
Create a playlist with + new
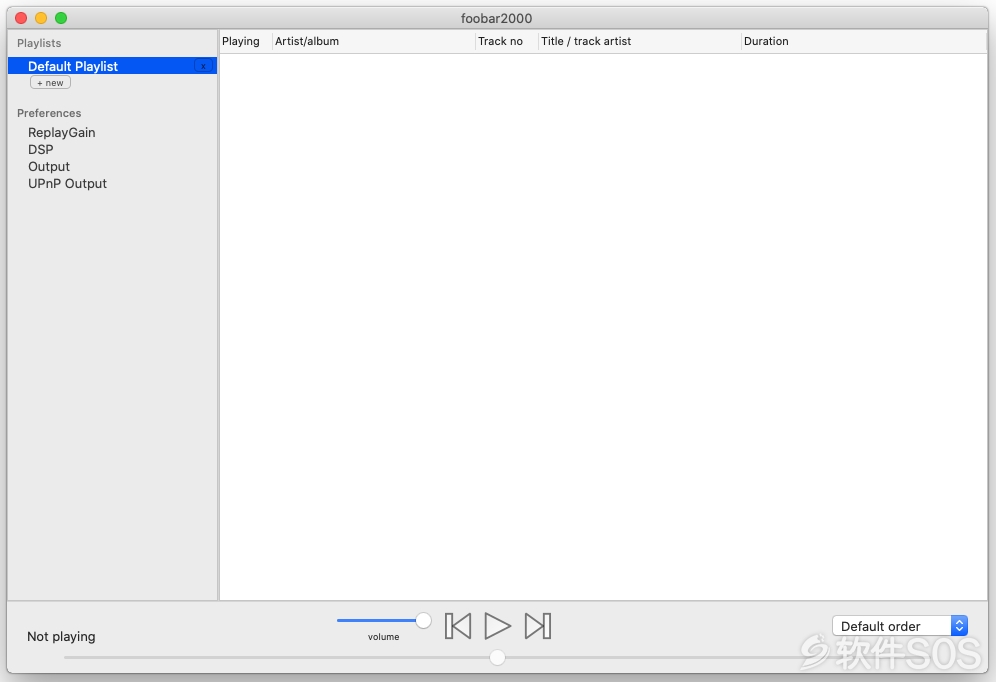(x=50, y=83)
